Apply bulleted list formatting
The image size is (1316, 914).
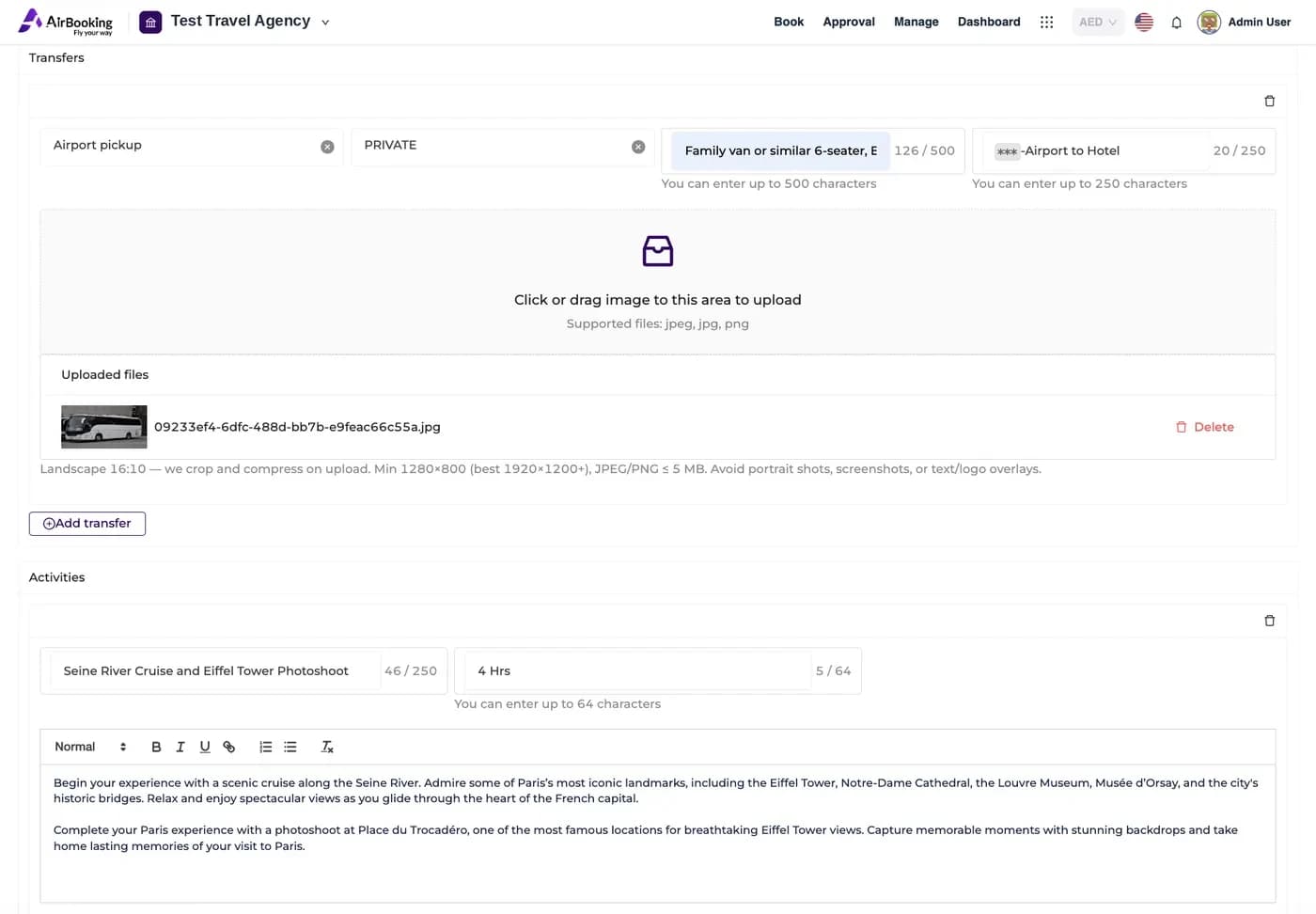point(290,747)
